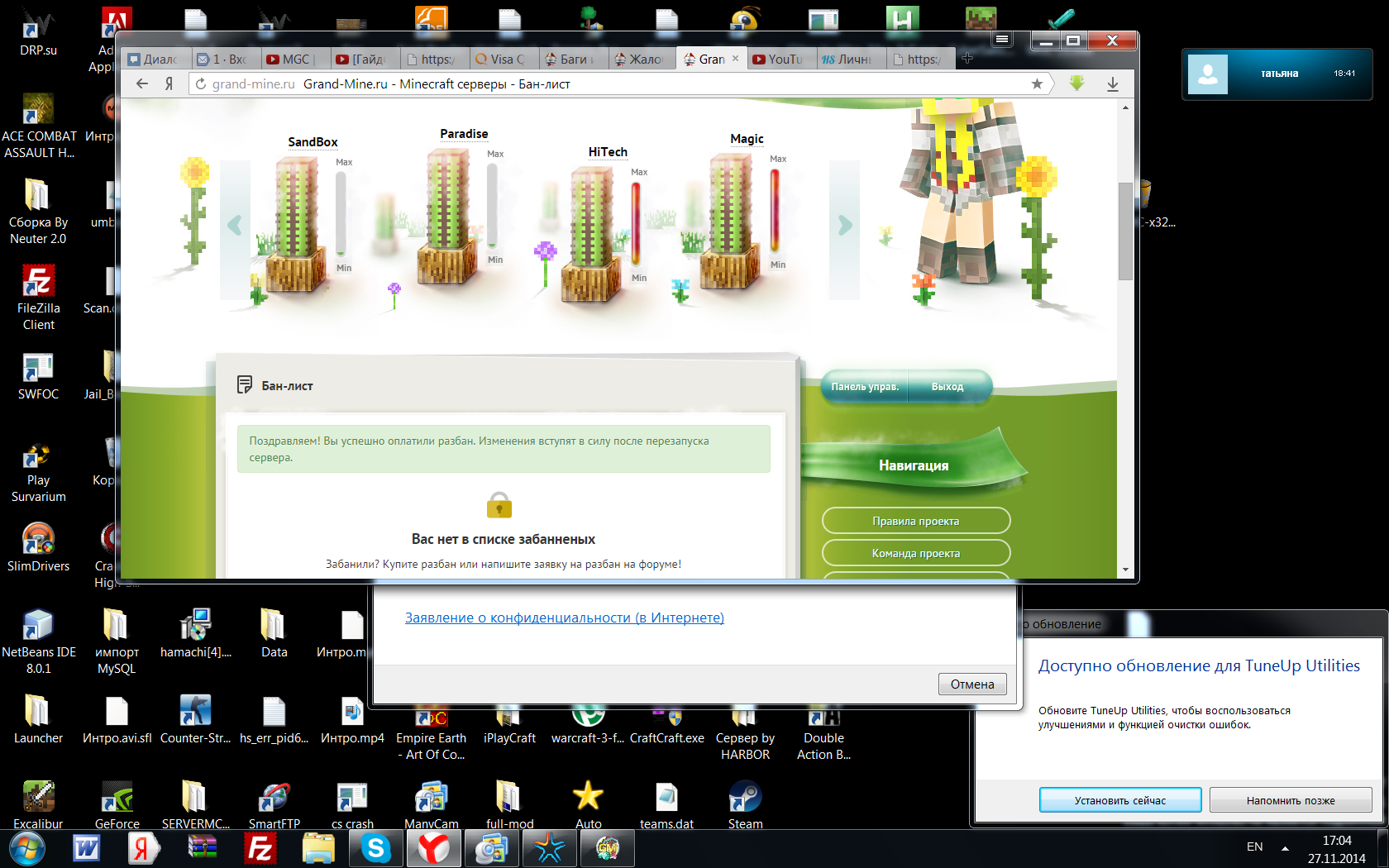
Task: Open WinRAR from the taskbar
Action: point(203,848)
